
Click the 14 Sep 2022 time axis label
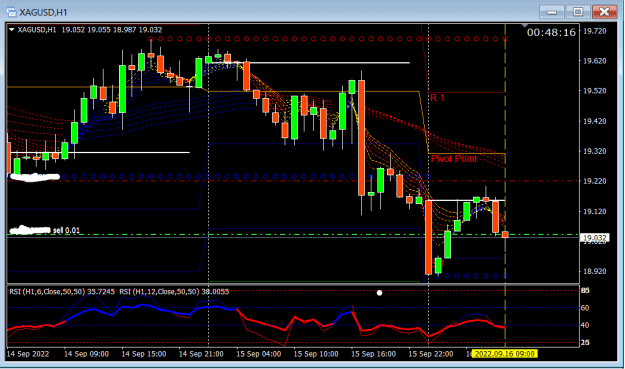pyautogui.click(x=28, y=354)
